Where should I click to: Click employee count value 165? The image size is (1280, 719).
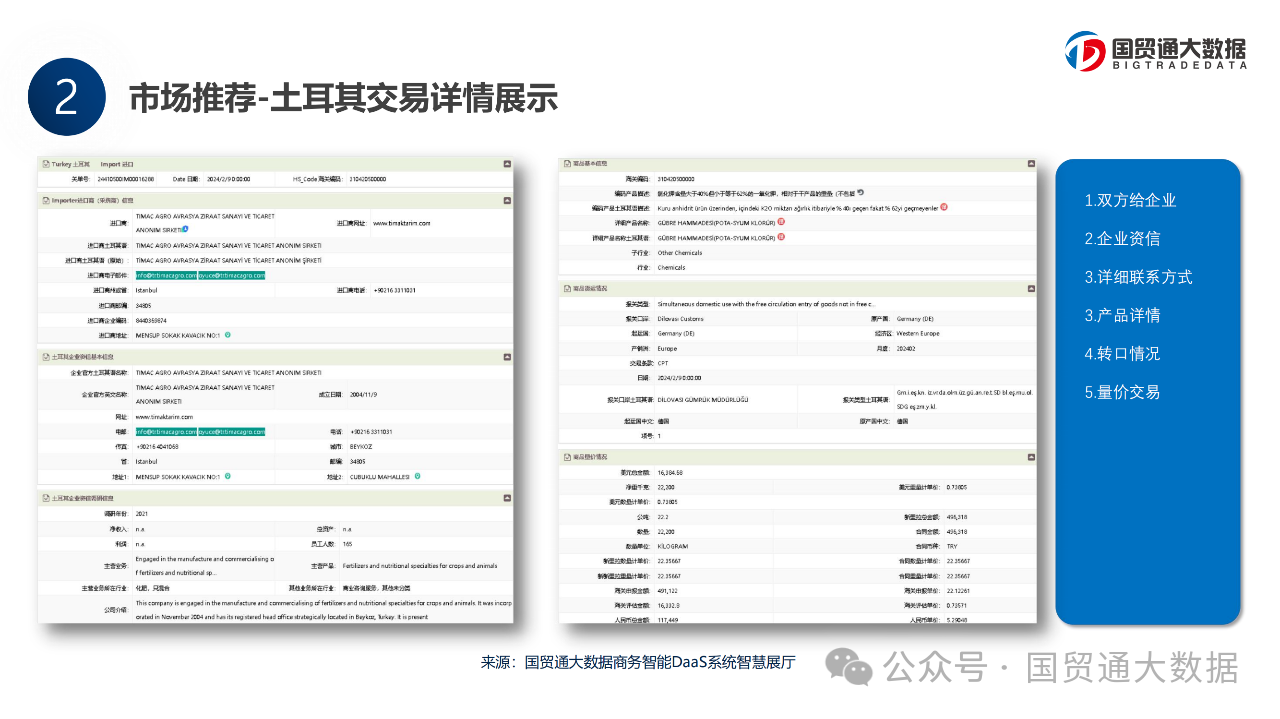347,543
